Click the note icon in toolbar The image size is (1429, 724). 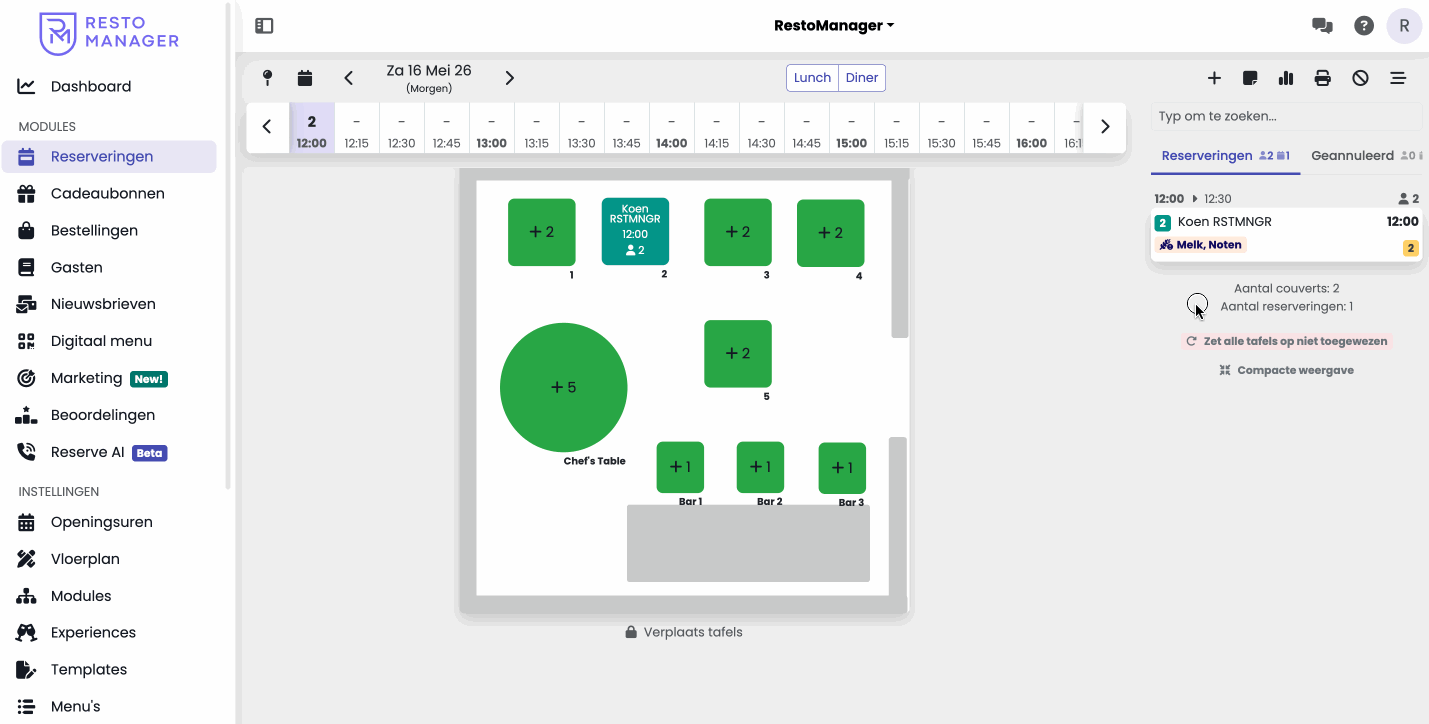1250,78
